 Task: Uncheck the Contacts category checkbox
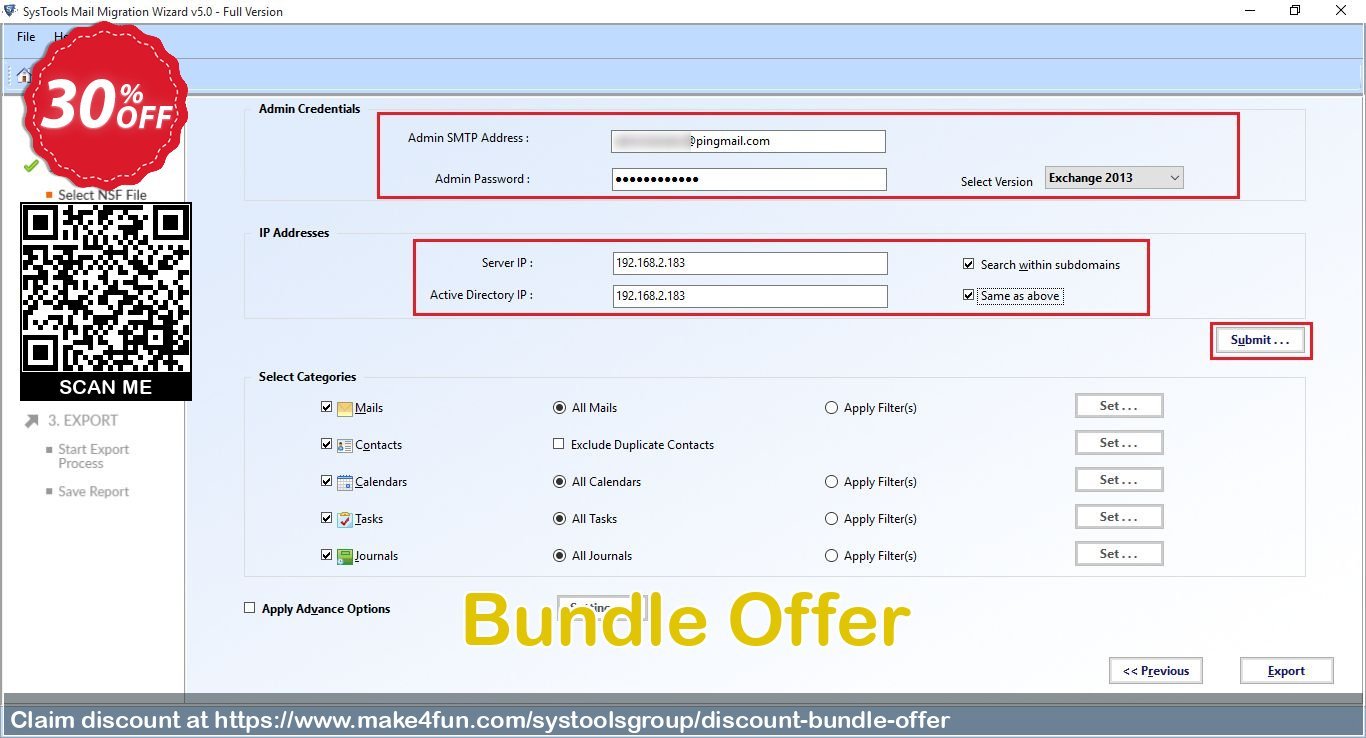327,444
